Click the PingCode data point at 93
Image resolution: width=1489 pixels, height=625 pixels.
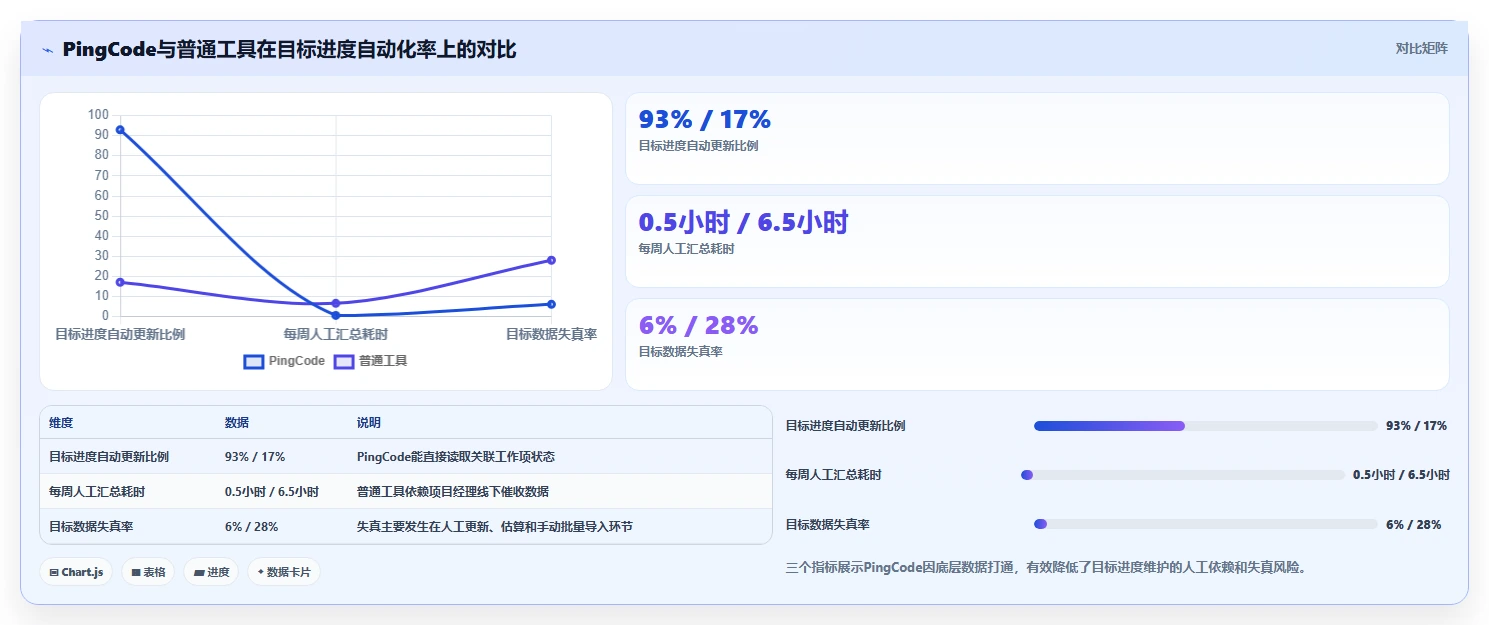pos(120,129)
